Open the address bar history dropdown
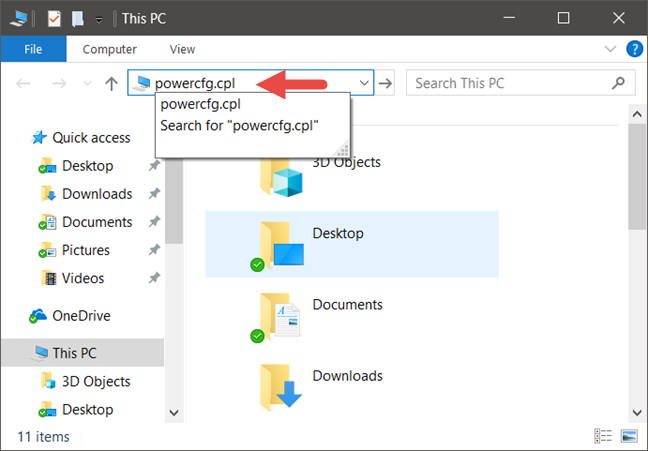Screen dimensions: 648x451 pos(364,83)
